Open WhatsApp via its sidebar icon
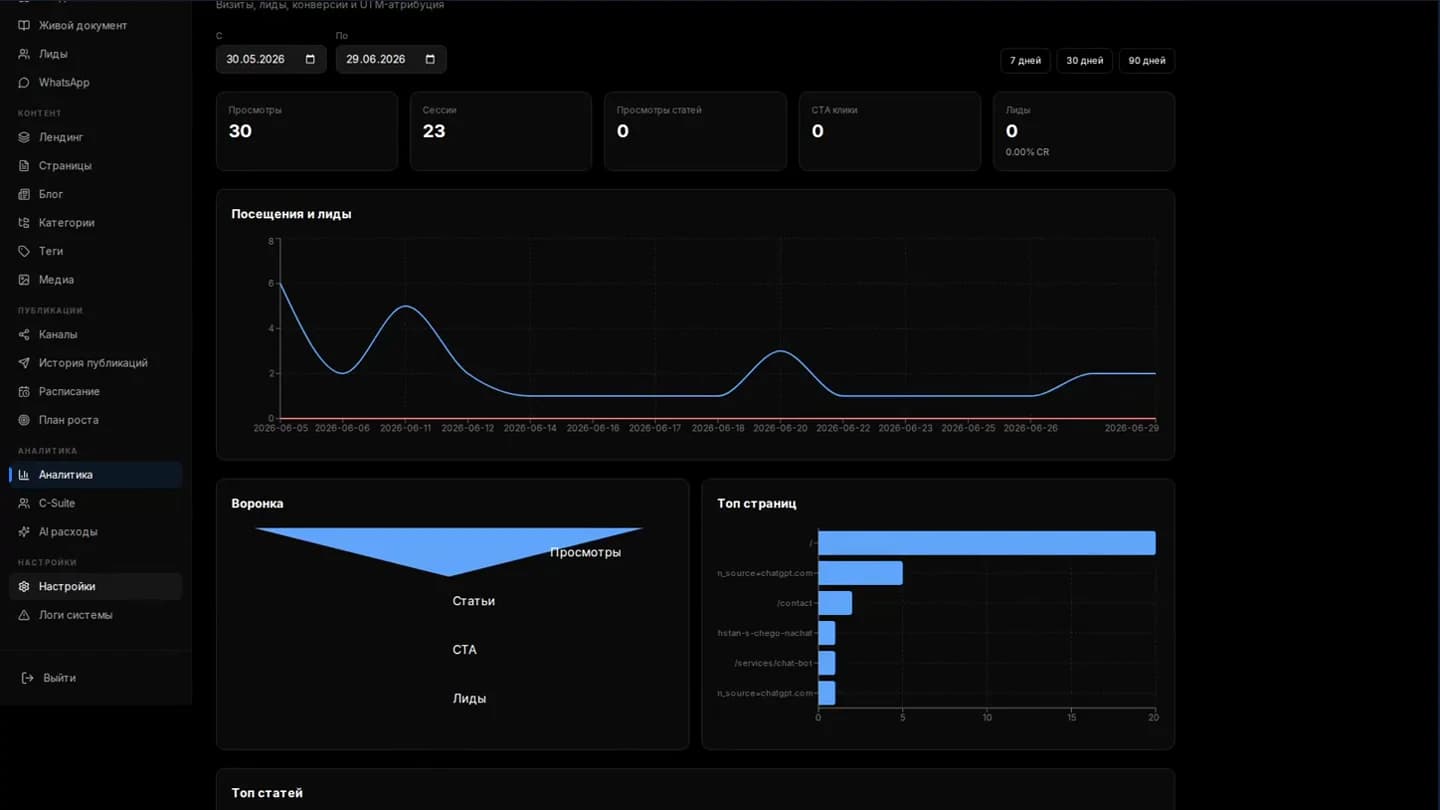This screenshot has width=1440, height=810. 24,82
